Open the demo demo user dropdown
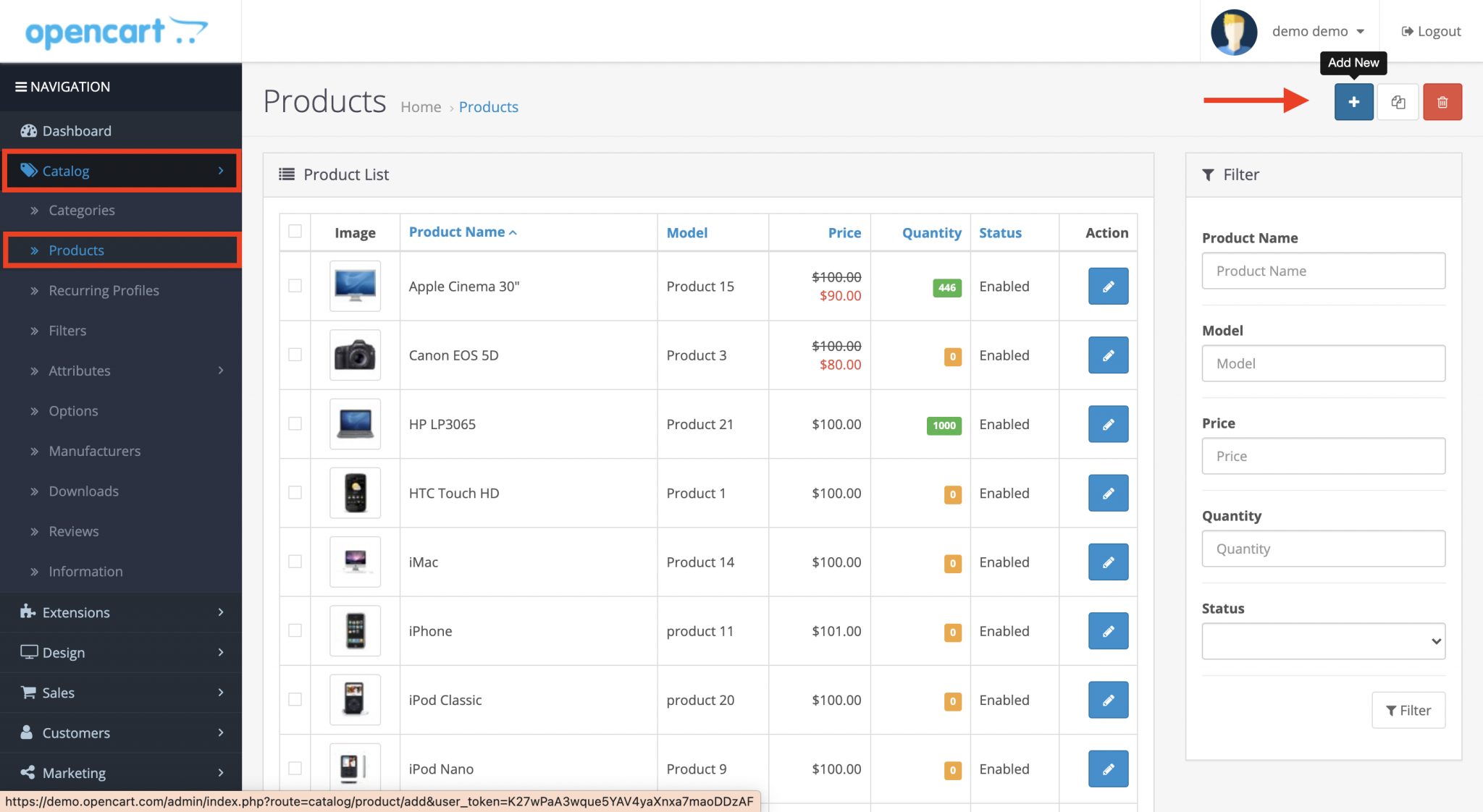The width and height of the screenshot is (1483, 812). pyautogui.click(x=1316, y=31)
